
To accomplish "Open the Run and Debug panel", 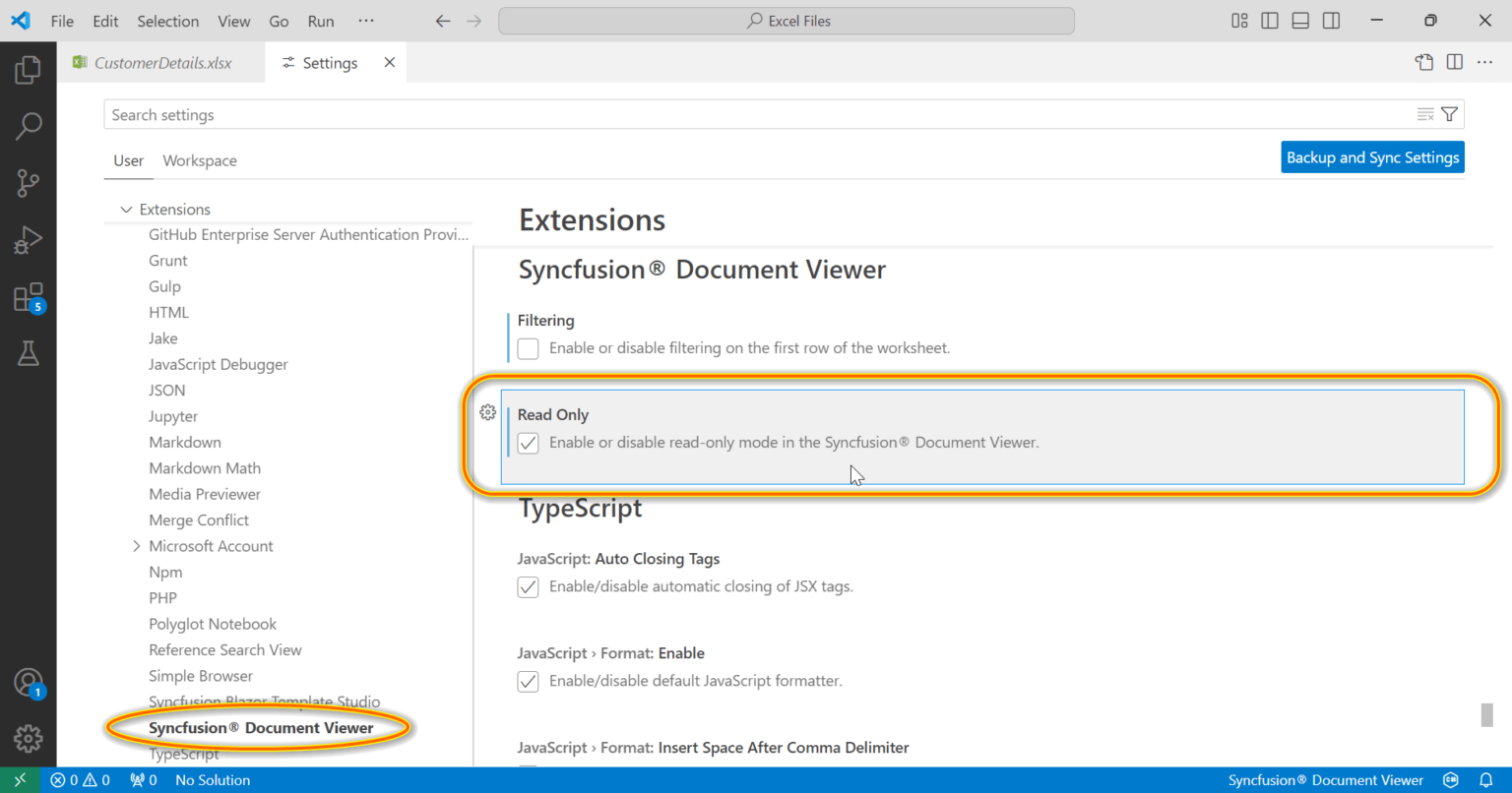I will point(29,239).
